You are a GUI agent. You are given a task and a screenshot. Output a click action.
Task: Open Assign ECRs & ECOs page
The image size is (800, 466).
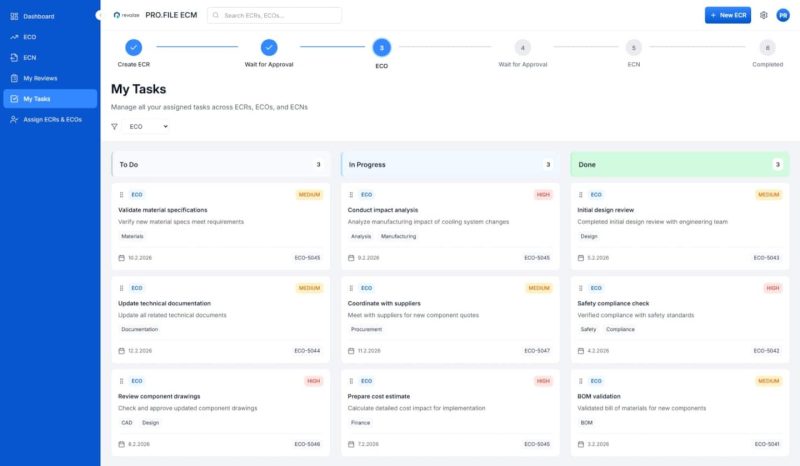50,119
